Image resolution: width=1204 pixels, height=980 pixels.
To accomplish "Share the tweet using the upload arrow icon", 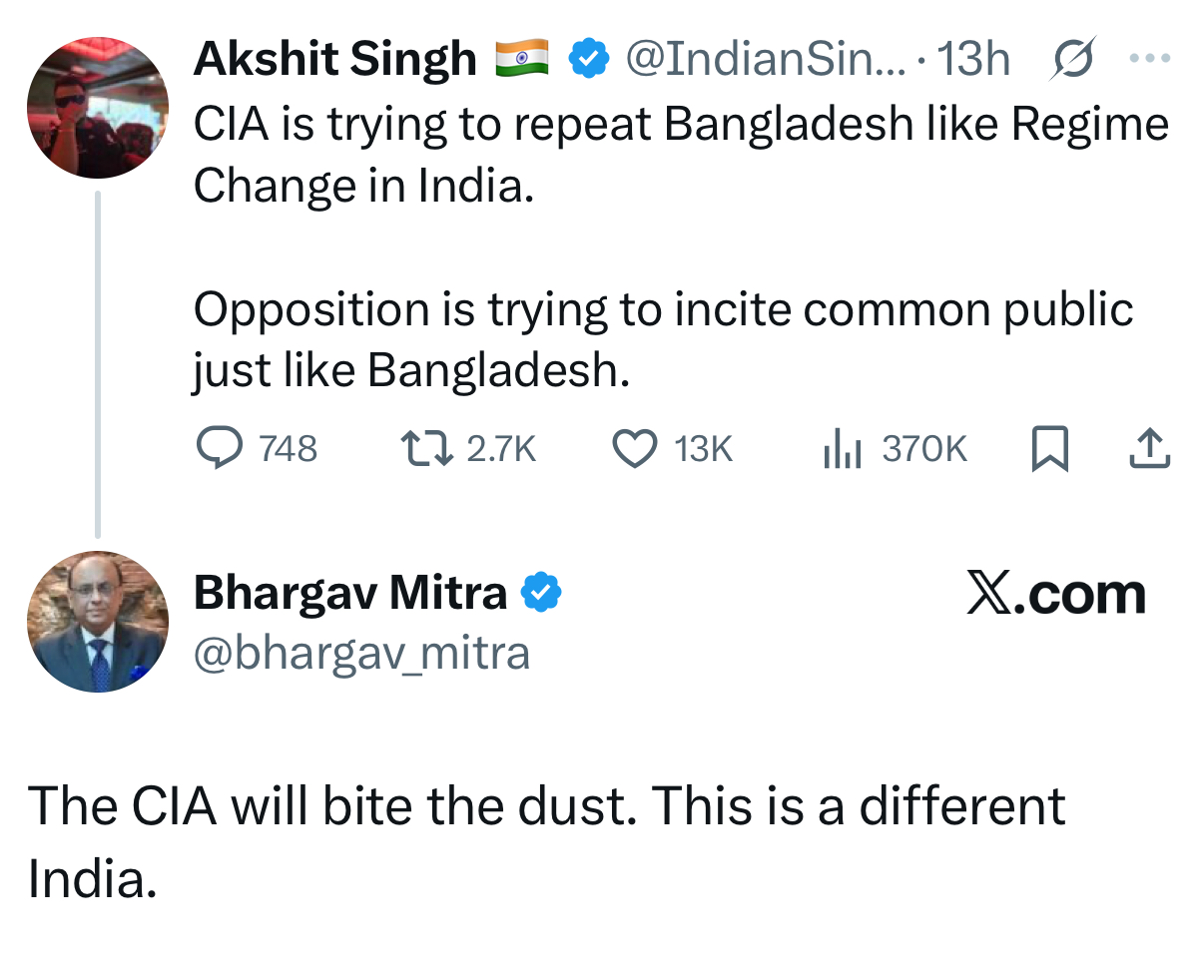I will tap(1149, 448).
